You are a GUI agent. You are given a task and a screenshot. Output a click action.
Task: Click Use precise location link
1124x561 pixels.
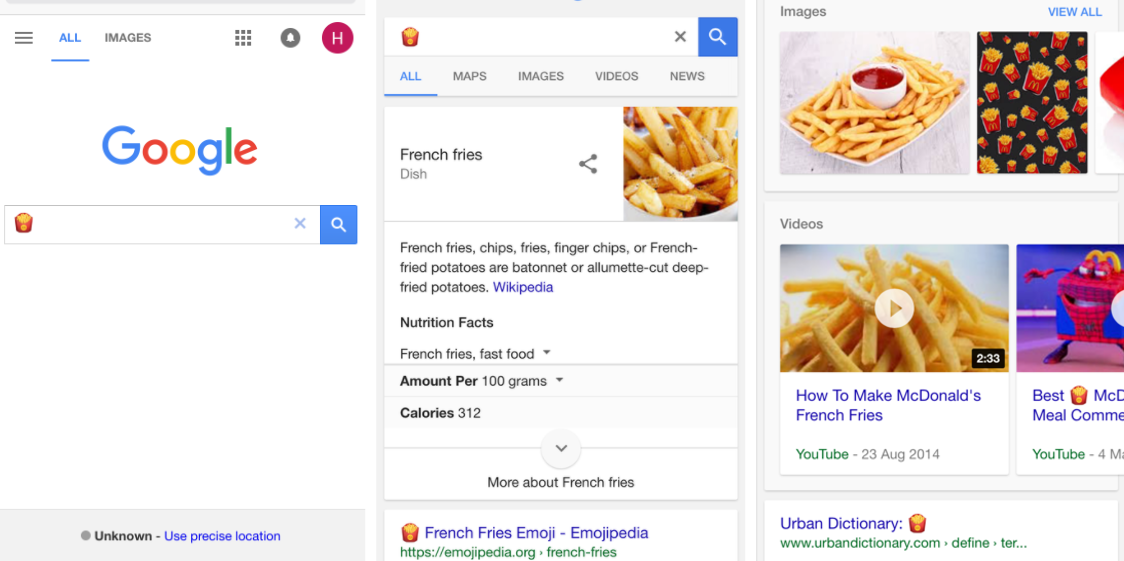[x=222, y=536]
